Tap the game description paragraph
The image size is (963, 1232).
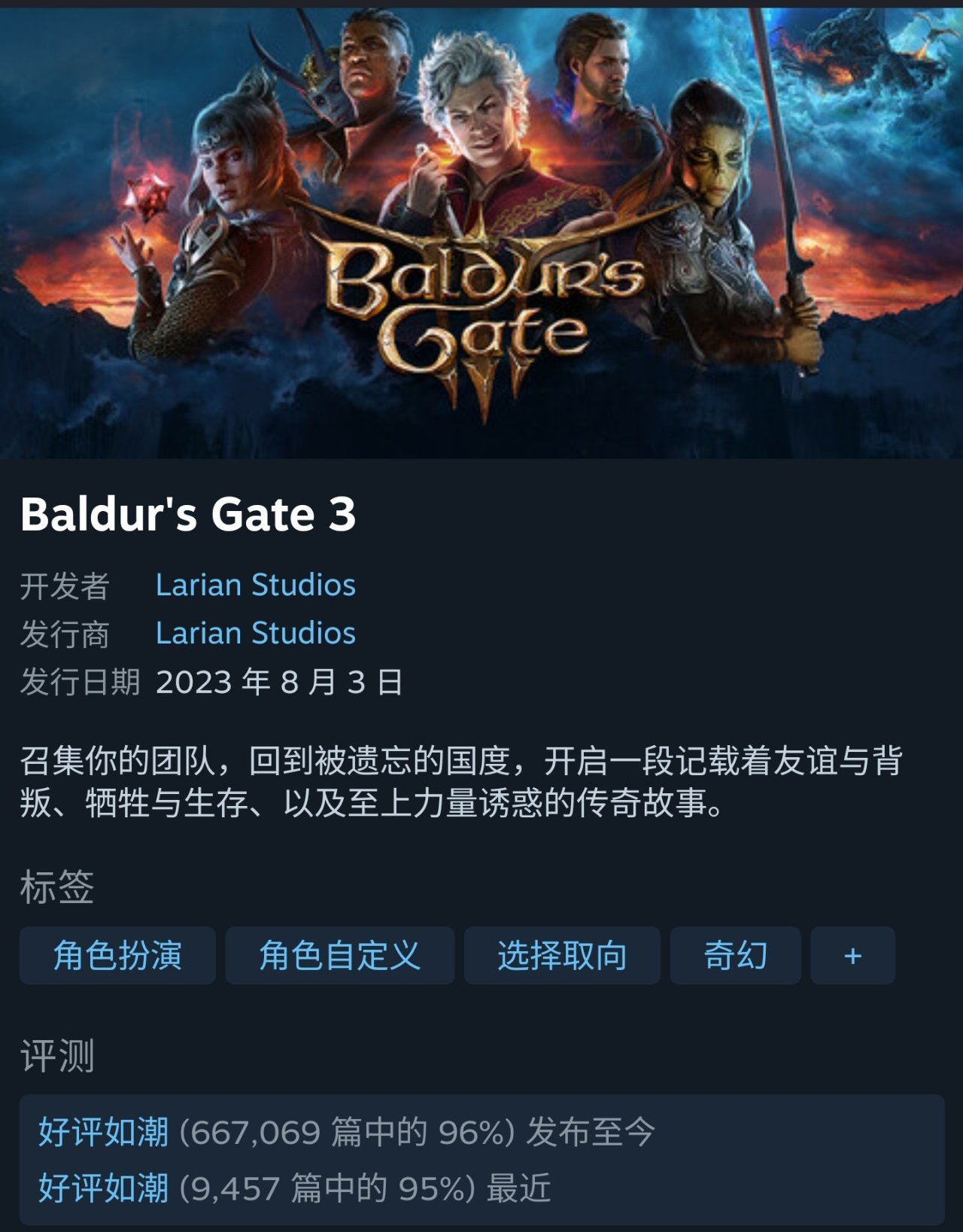pos(461,782)
